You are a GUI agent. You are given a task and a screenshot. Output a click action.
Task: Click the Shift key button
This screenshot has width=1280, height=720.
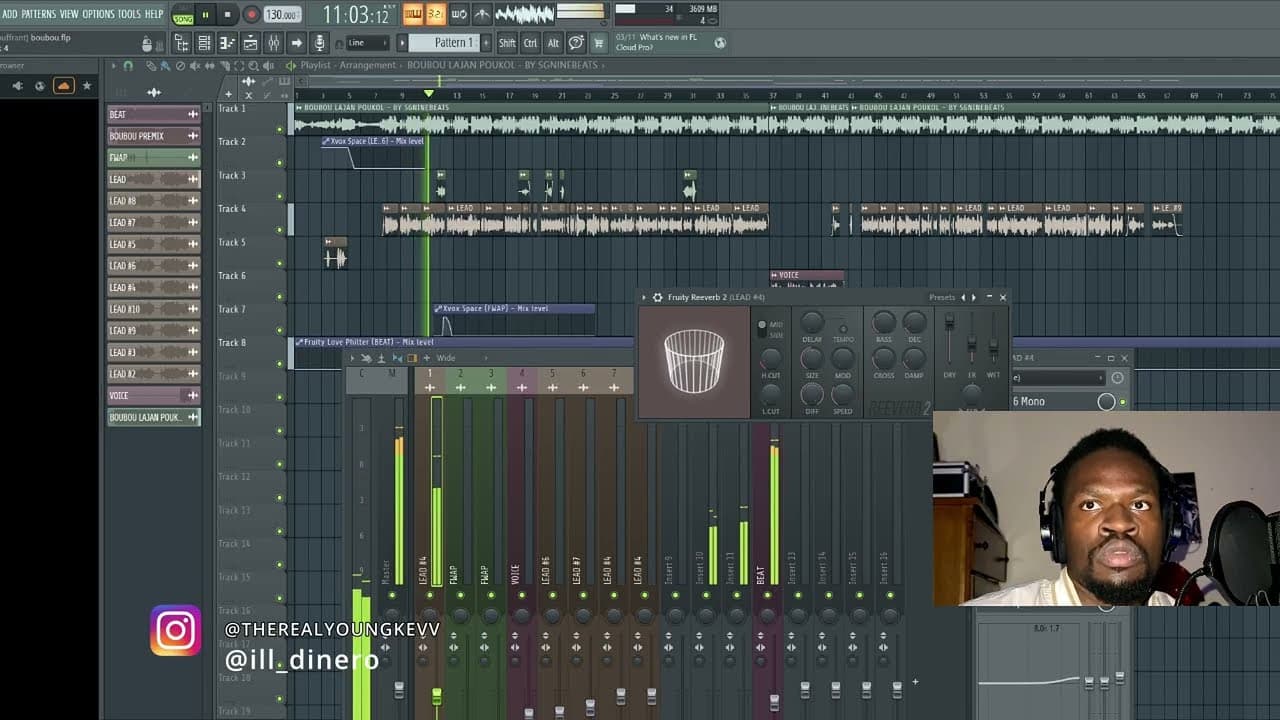point(507,43)
